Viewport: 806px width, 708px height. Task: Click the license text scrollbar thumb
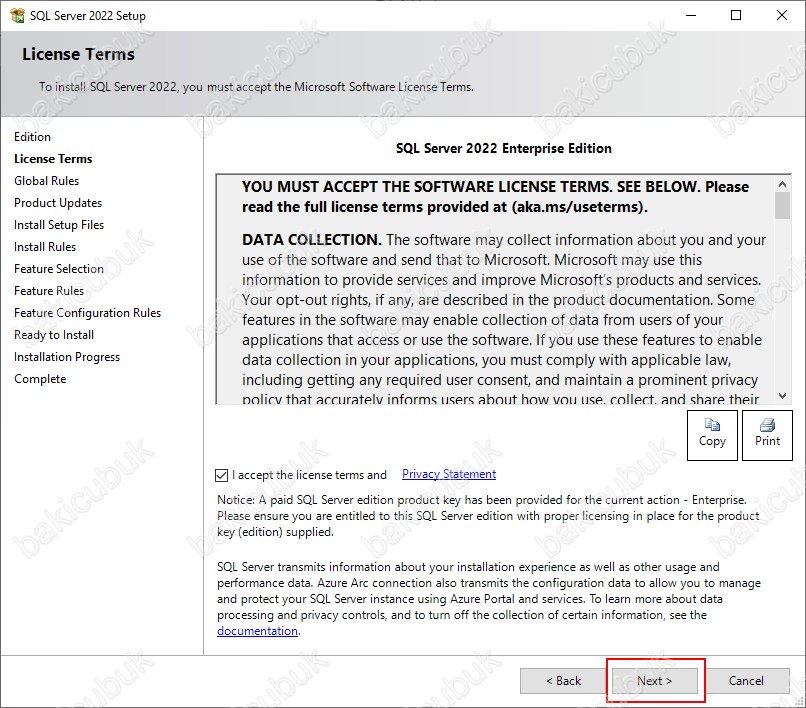click(782, 206)
